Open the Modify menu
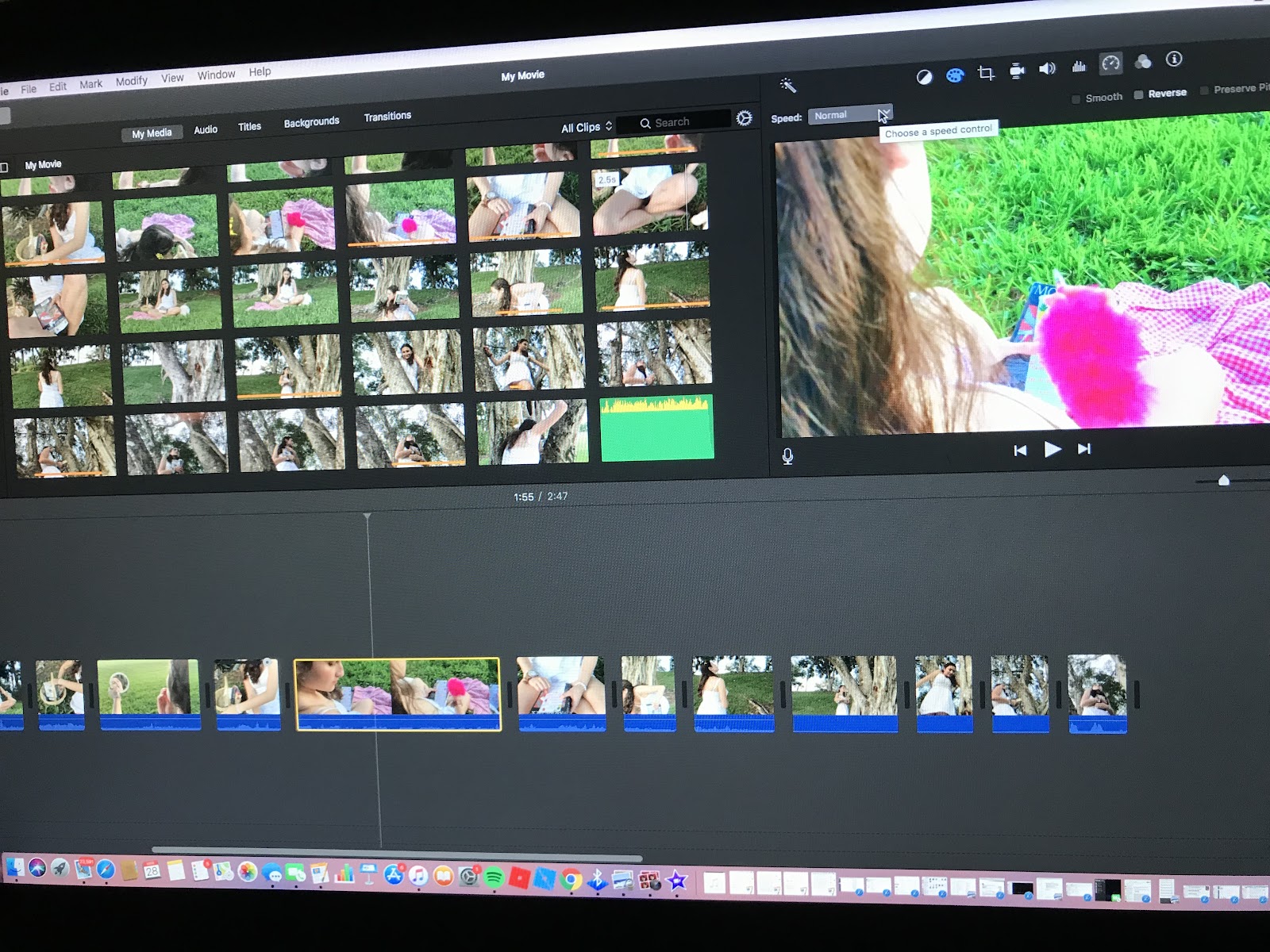This screenshot has height=952, width=1270. click(132, 81)
